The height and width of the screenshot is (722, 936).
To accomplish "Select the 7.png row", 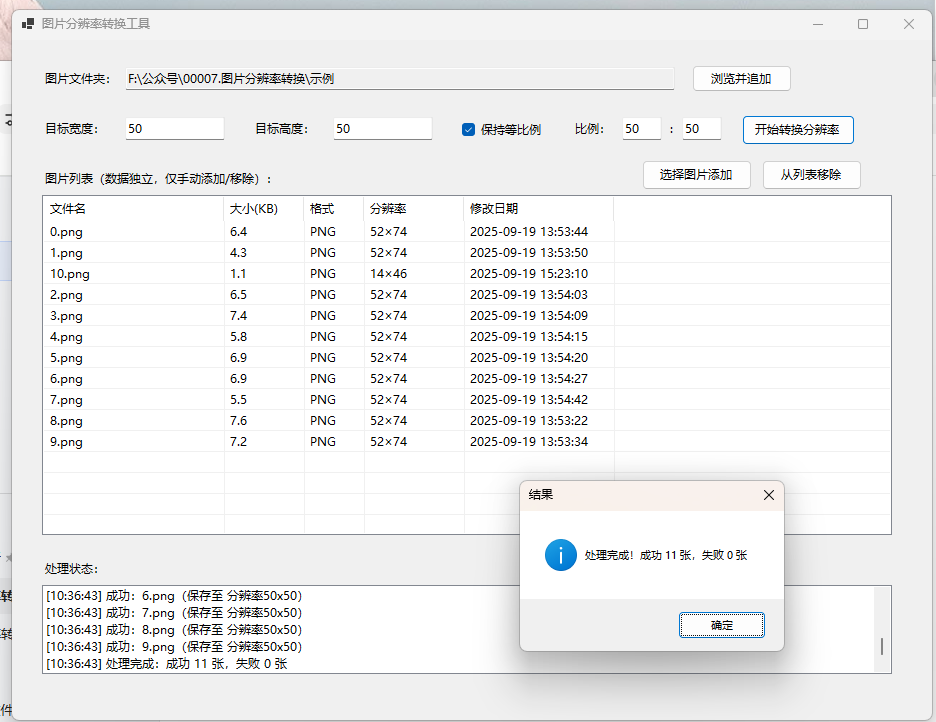I will [467, 399].
